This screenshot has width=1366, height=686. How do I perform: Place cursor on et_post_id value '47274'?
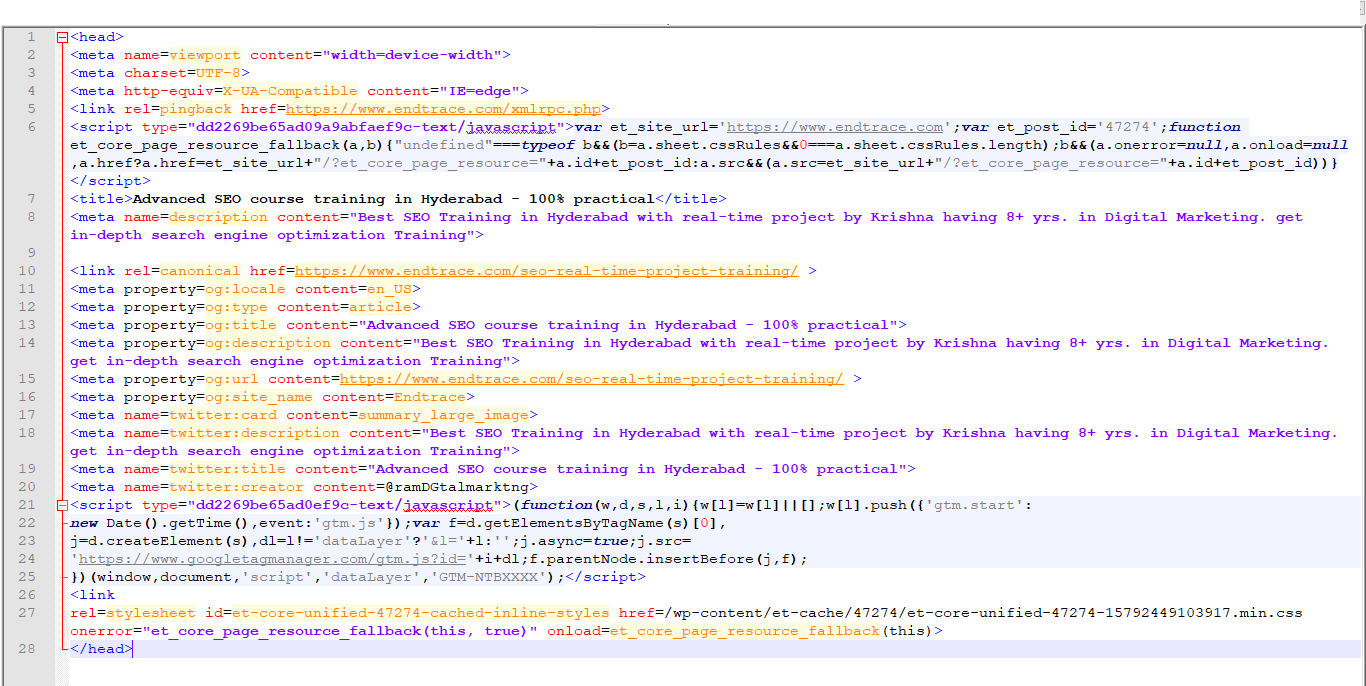1129,127
